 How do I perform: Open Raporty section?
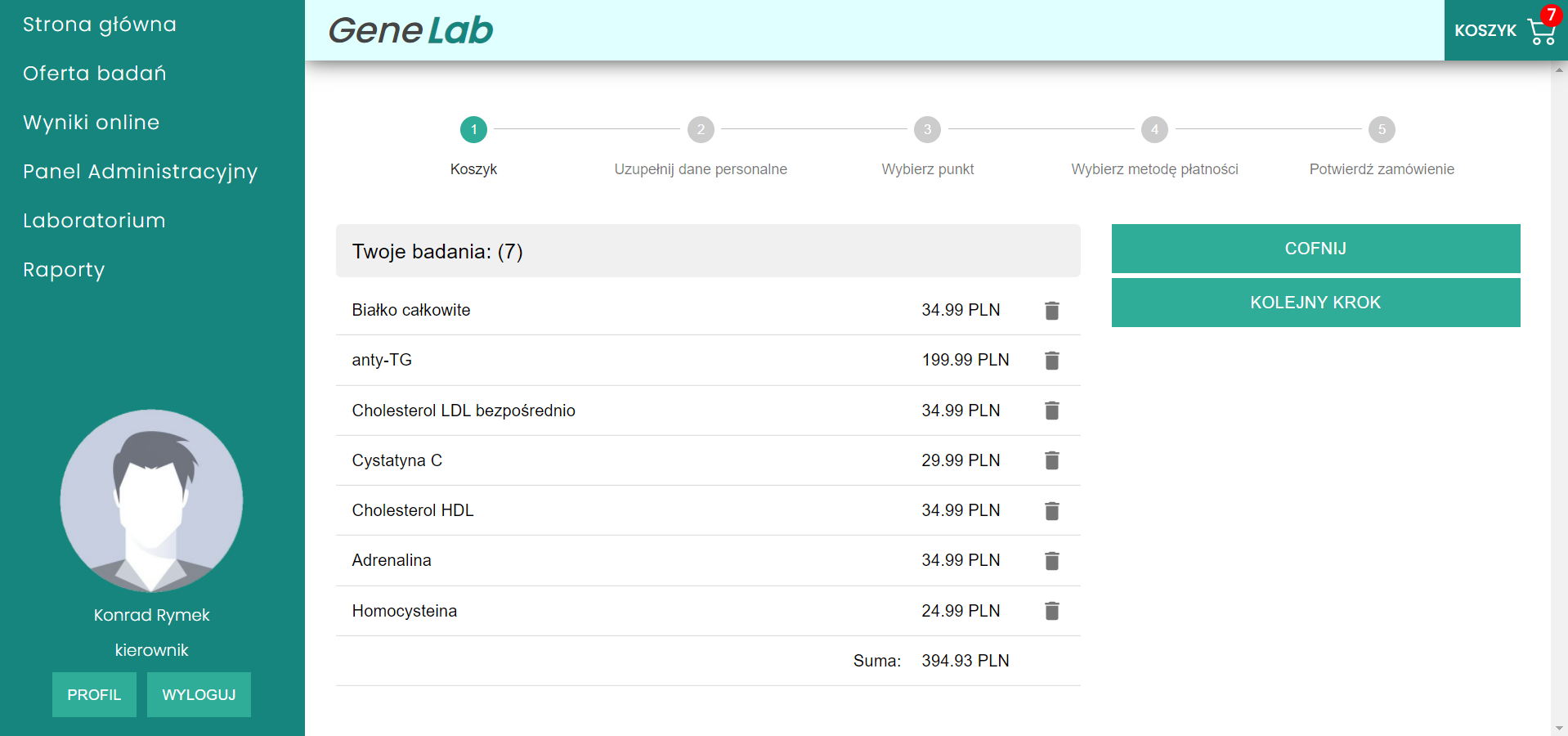click(x=64, y=270)
